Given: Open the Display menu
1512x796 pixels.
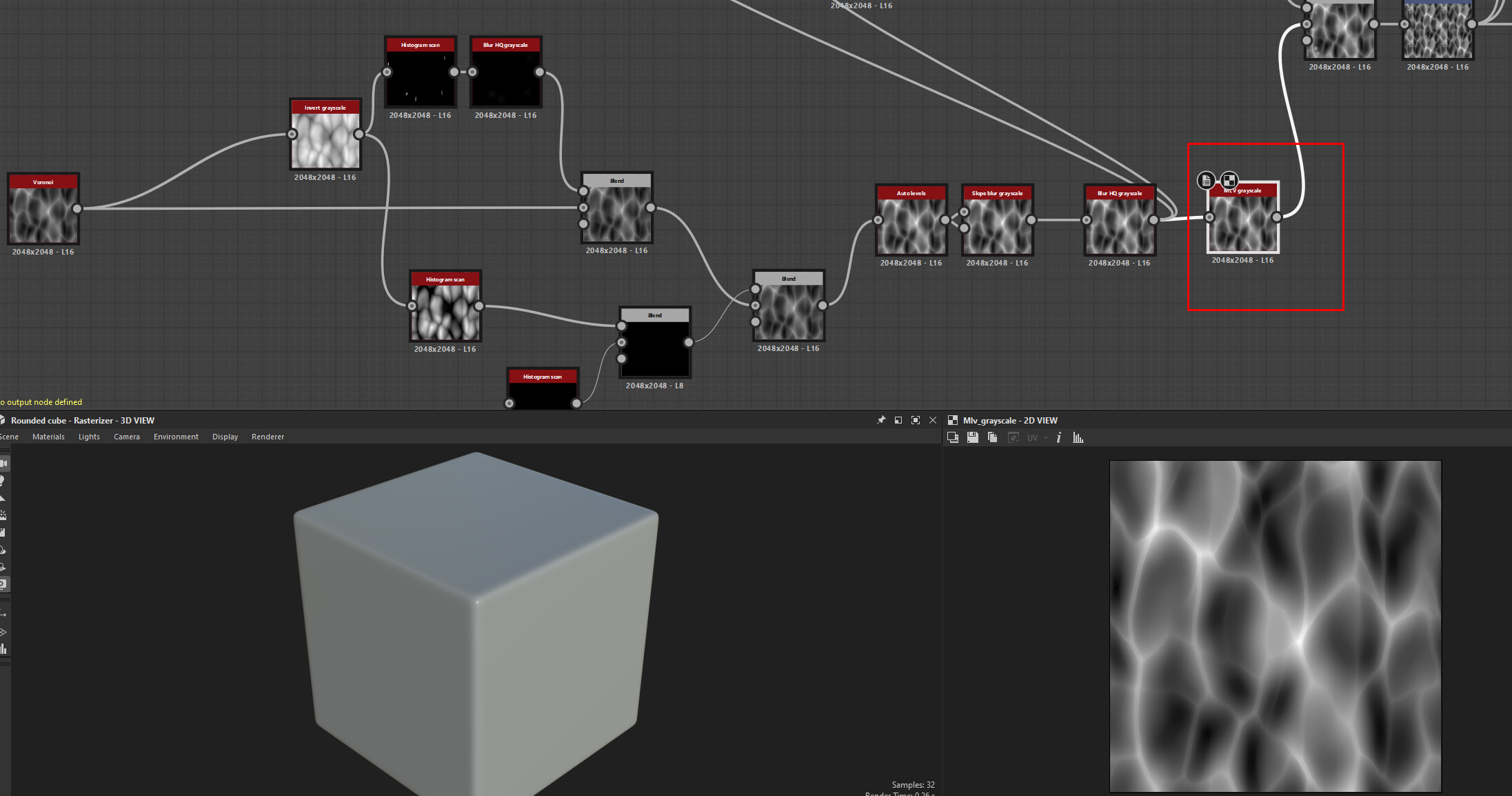Looking at the screenshot, I should [x=225, y=437].
